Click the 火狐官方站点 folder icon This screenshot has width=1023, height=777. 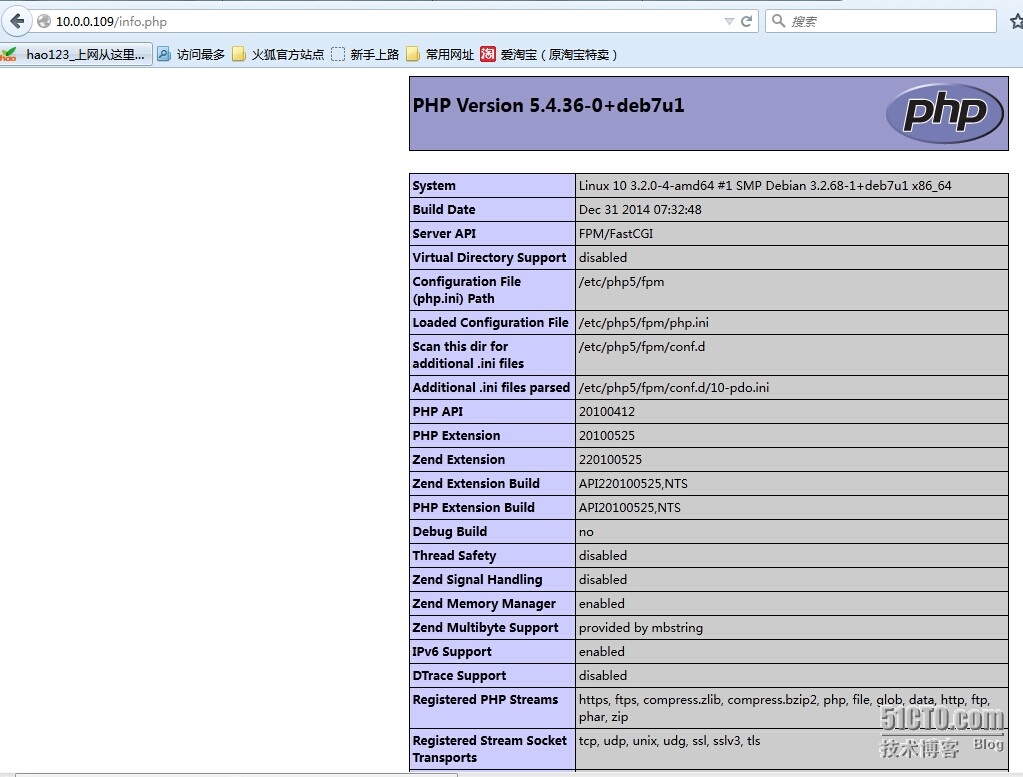[x=239, y=54]
